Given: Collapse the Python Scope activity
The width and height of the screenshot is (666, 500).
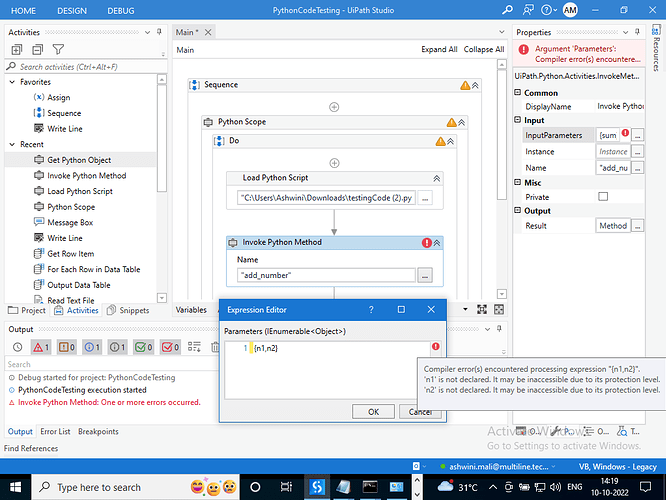Looking at the screenshot, I should click(x=462, y=122).
